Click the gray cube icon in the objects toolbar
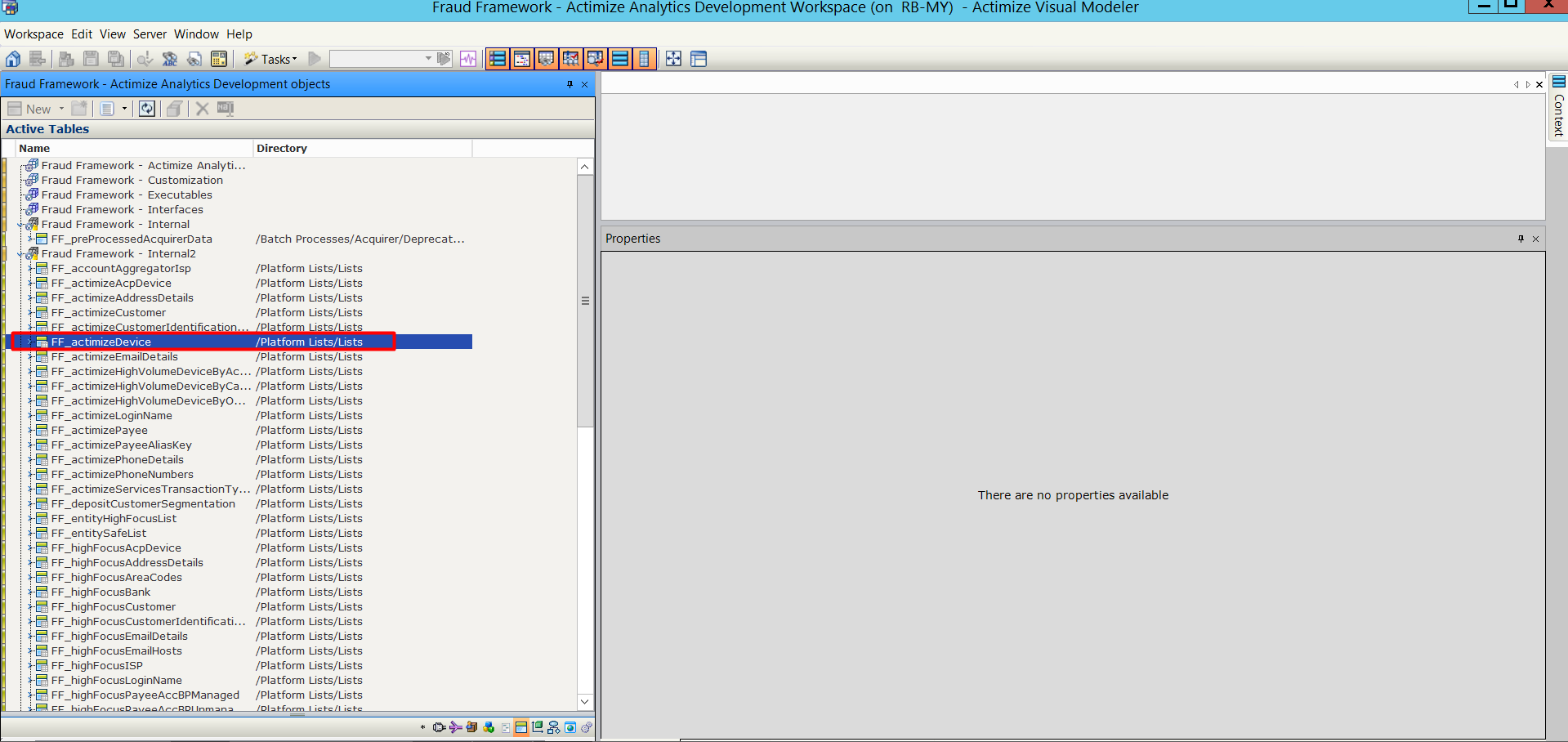1568x742 pixels. coord(174,109)
